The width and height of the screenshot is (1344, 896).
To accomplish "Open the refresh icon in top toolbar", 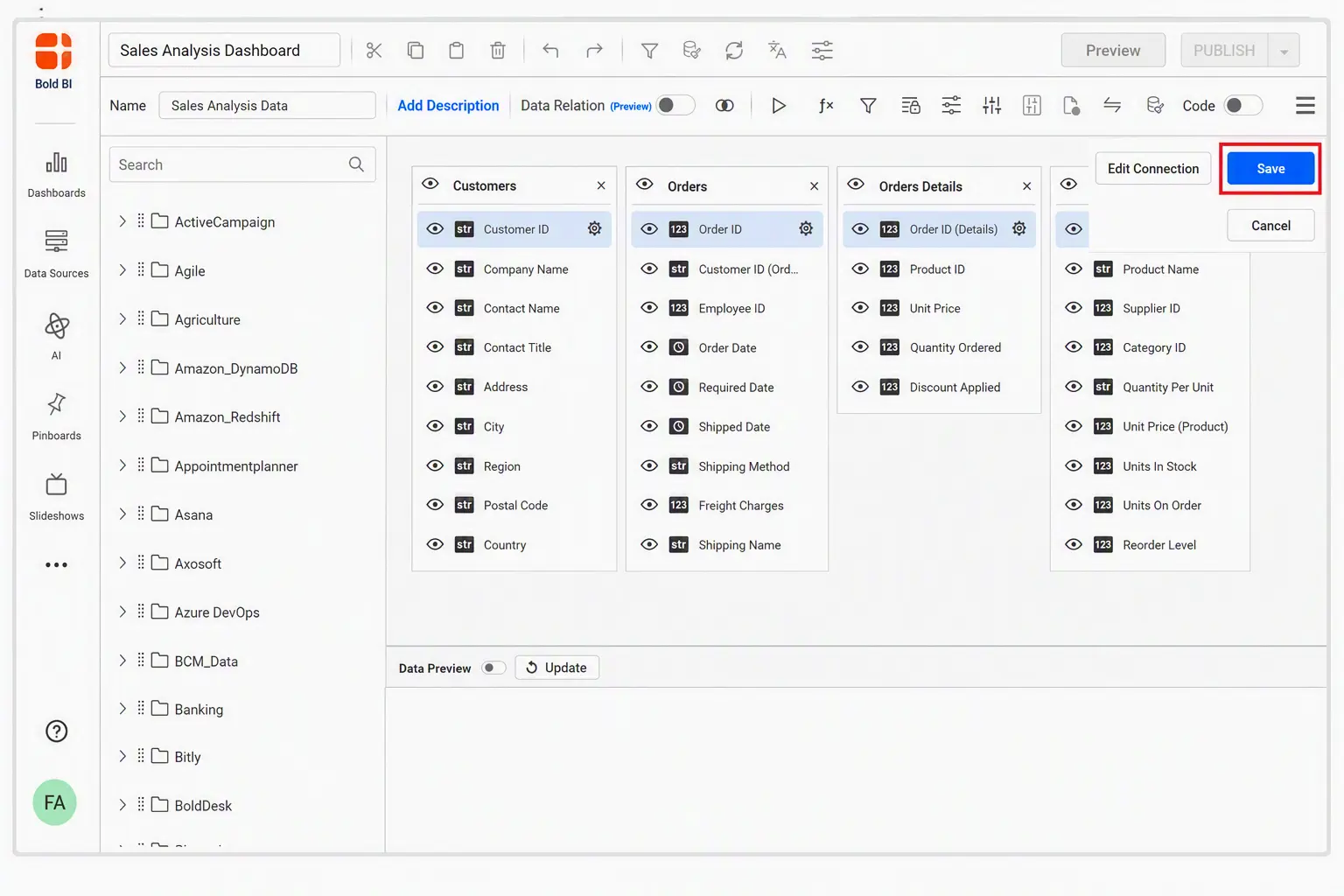I will (x=734, y=51).
